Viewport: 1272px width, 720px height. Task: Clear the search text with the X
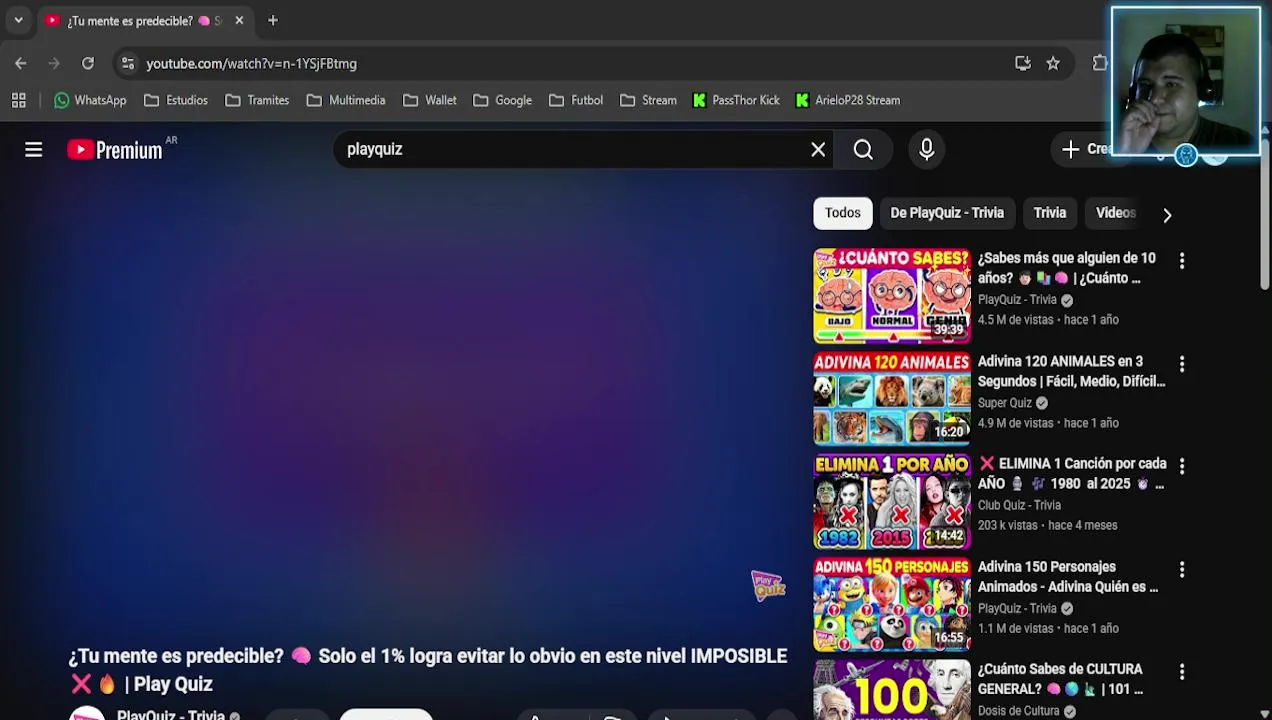click(x=818, y=150)
